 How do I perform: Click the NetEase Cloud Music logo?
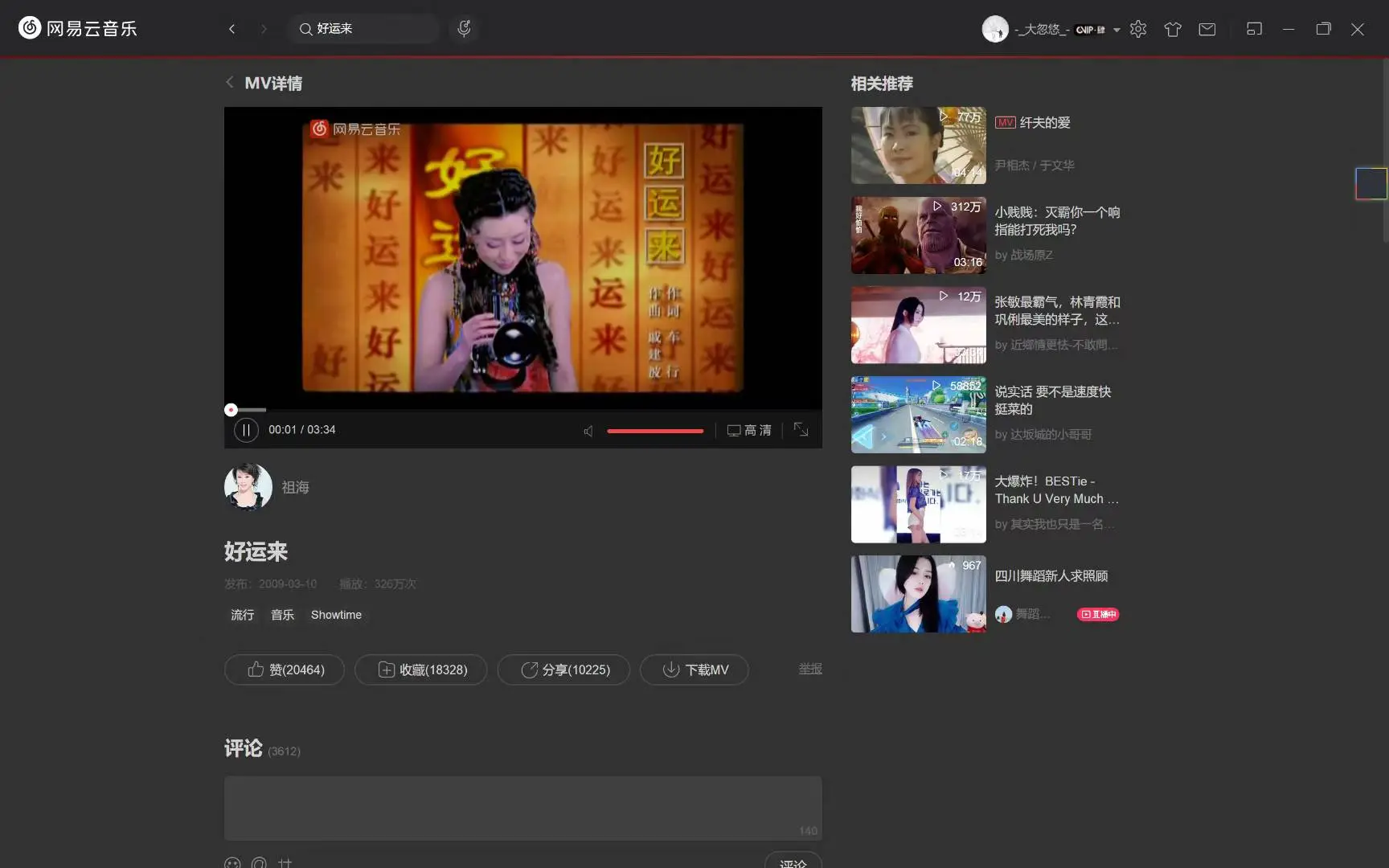coord(78,28)
